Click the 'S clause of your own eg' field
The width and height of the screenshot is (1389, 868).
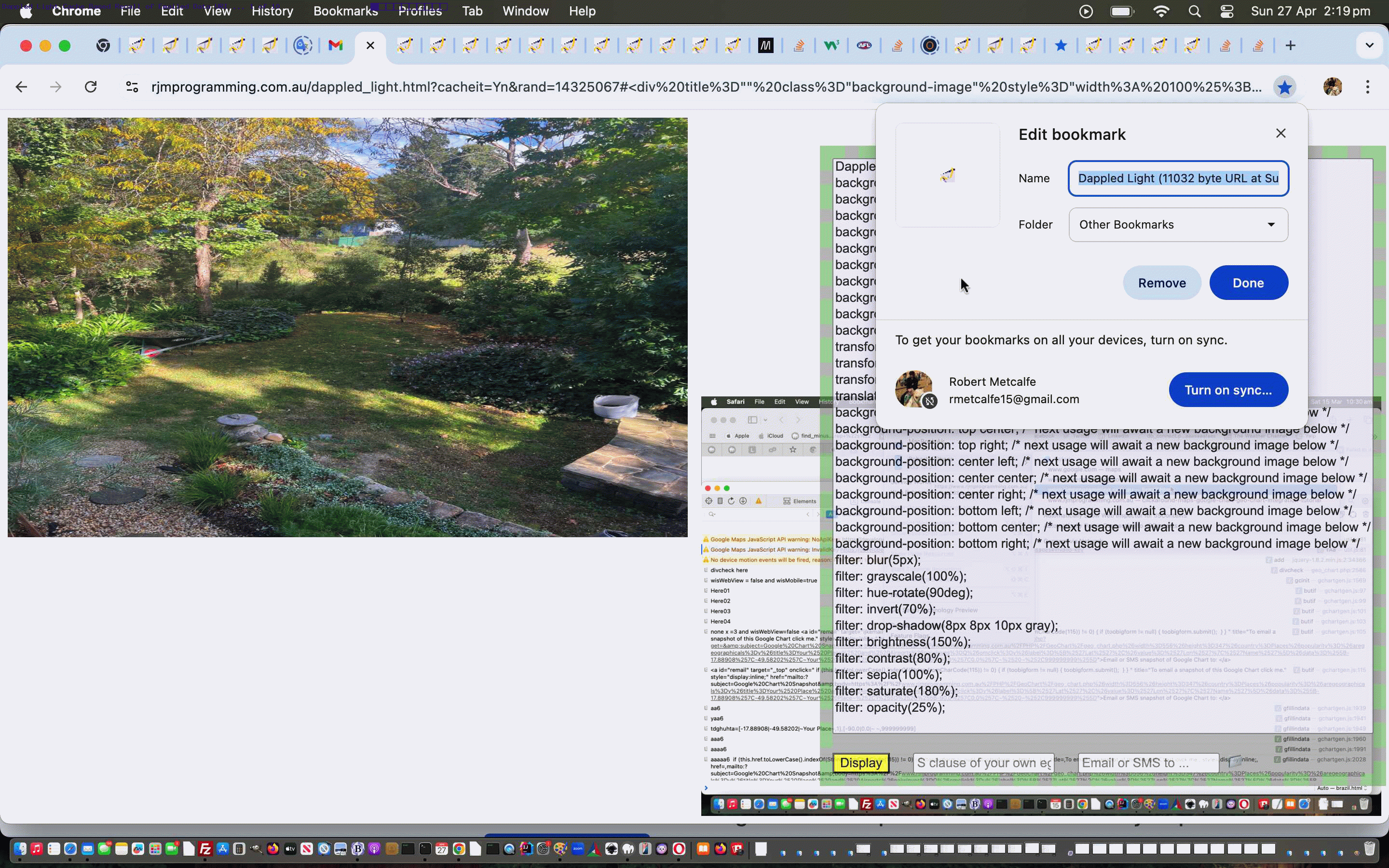[x=984, y=762]
